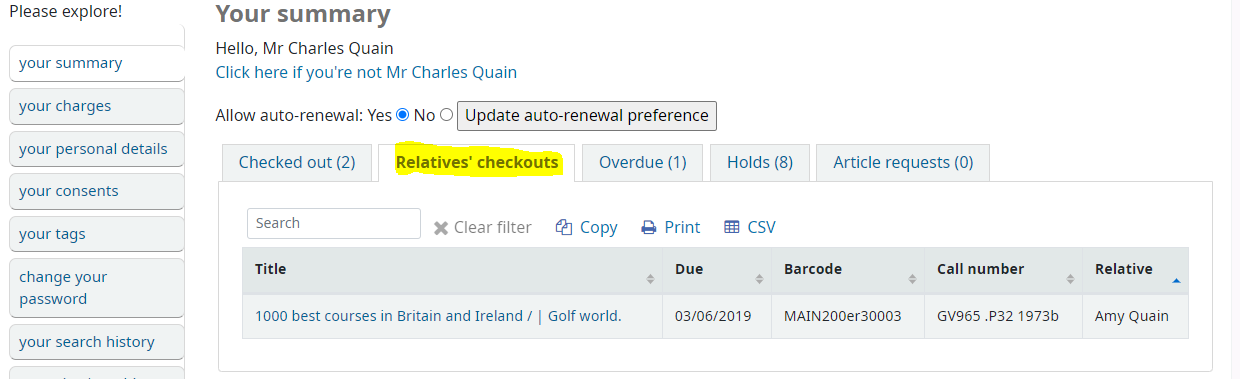
Task: Switch to the Checked out (2) tab
Action: click(297, 162)
